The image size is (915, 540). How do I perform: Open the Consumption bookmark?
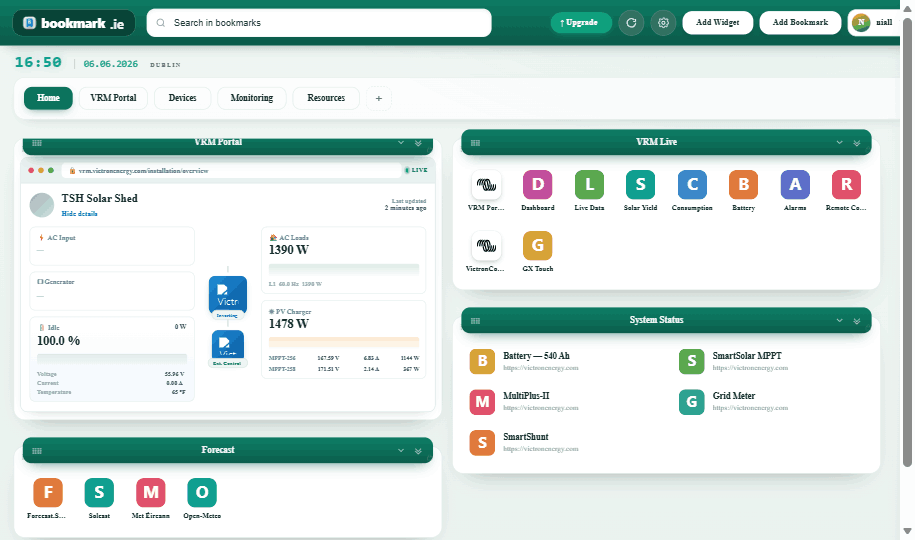tap(692, 184)
